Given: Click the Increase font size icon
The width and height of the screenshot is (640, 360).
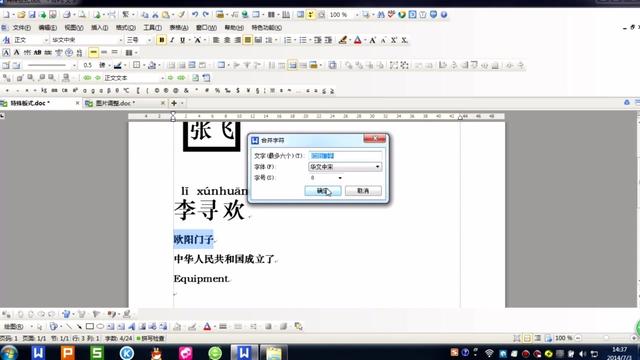Looking at the screenshot, I should click(x=372, y=40).
